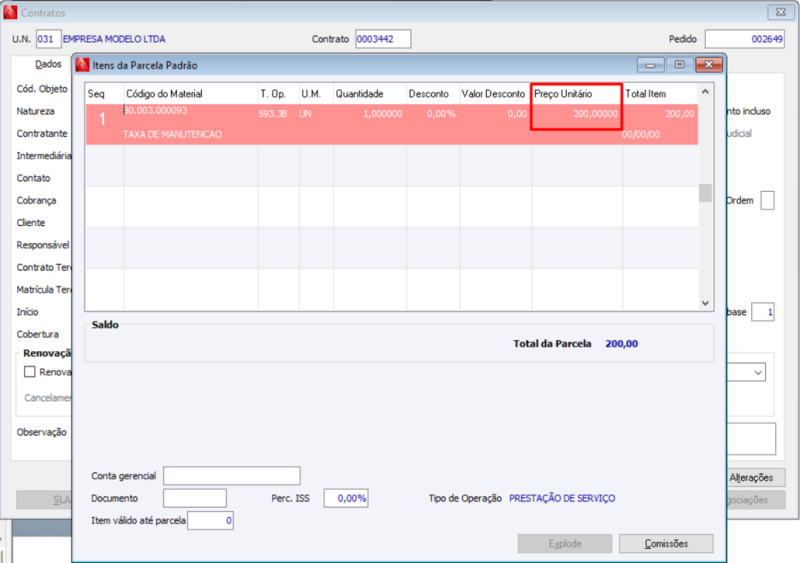
Task: Click the Ordem checkbox box in Contratos
Action: [767, 200]
